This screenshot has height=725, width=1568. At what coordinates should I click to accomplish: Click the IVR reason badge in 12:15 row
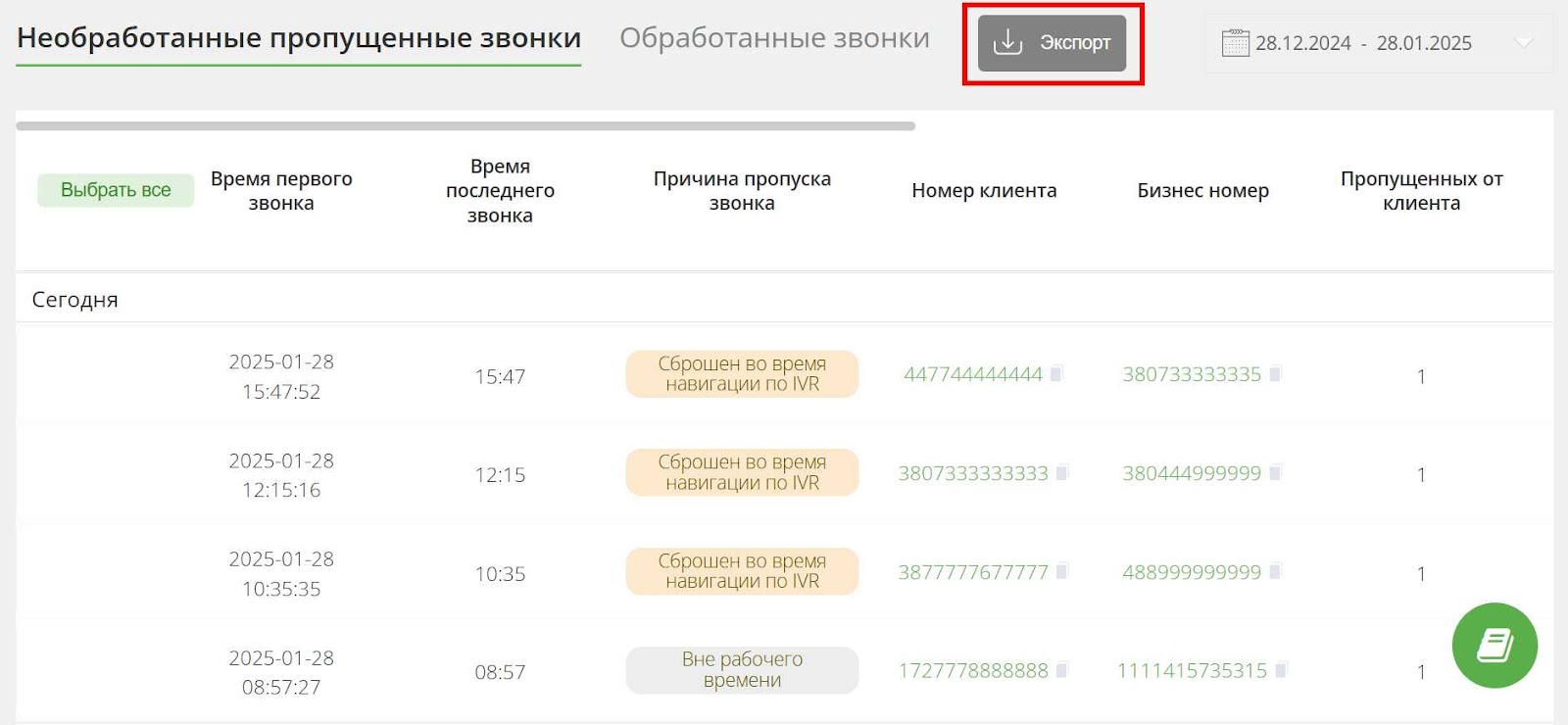[x=742, y=473]
